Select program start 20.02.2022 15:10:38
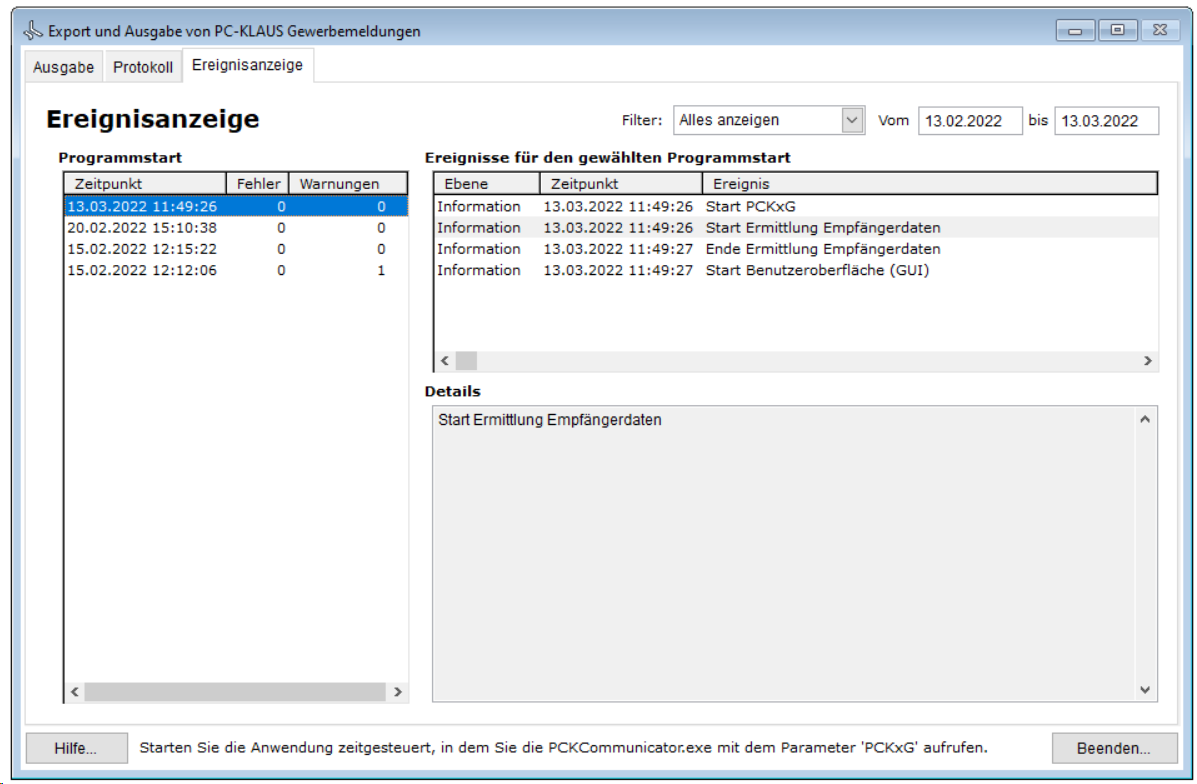 (142, 228)
